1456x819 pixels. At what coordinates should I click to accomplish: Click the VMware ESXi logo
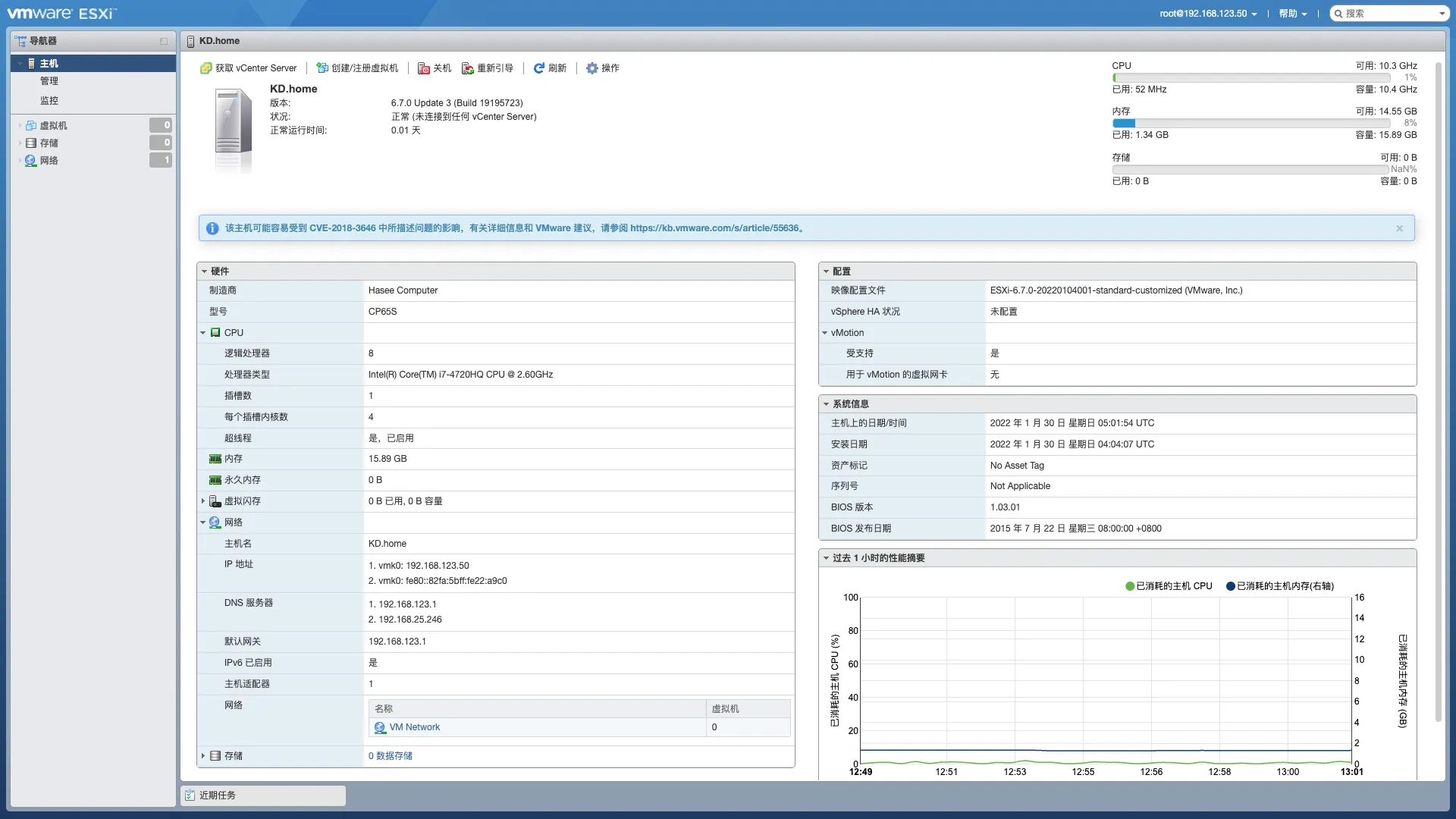tap(61, 14)
